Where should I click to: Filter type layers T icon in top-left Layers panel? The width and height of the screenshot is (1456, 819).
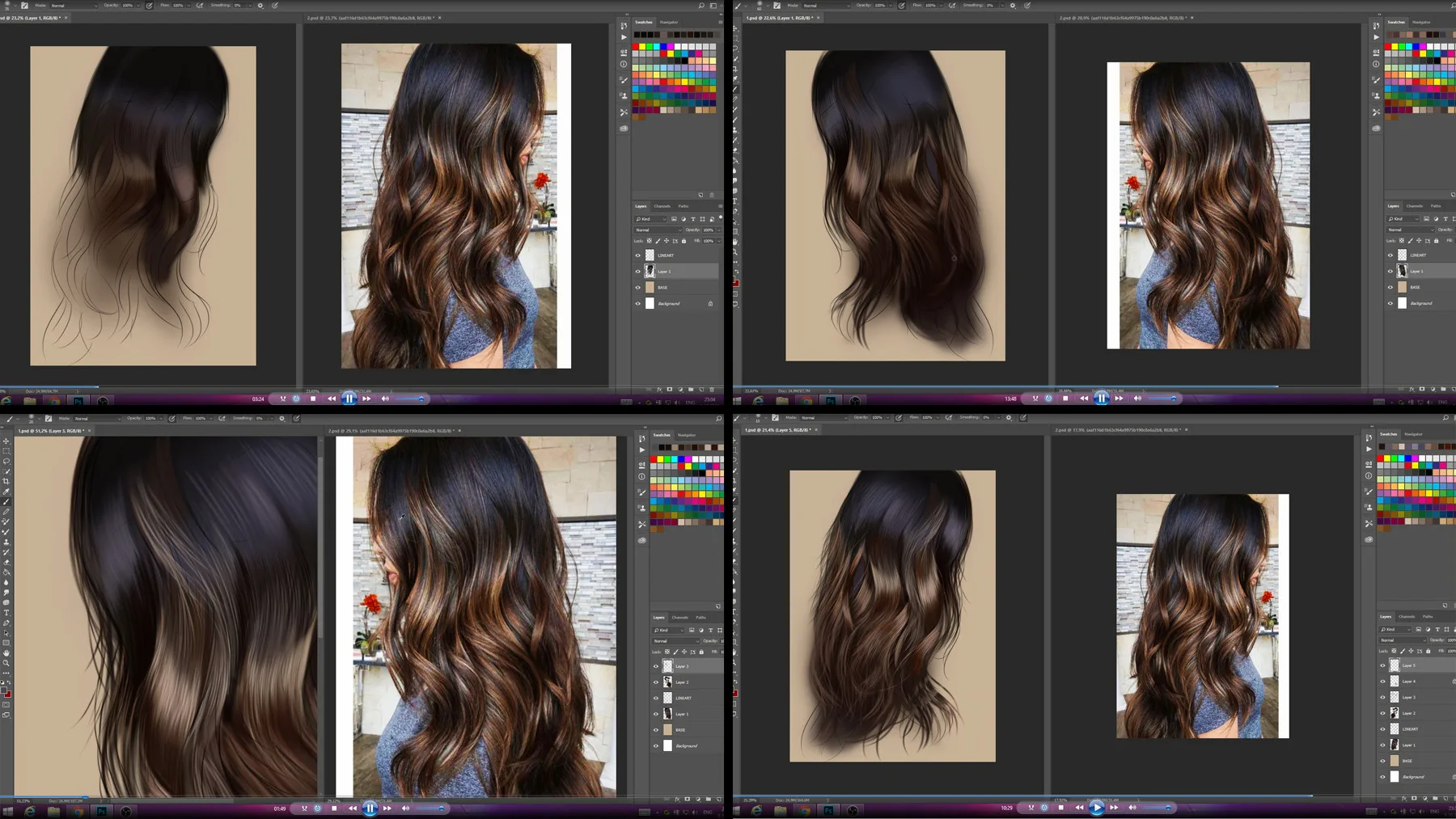point(693,219)
